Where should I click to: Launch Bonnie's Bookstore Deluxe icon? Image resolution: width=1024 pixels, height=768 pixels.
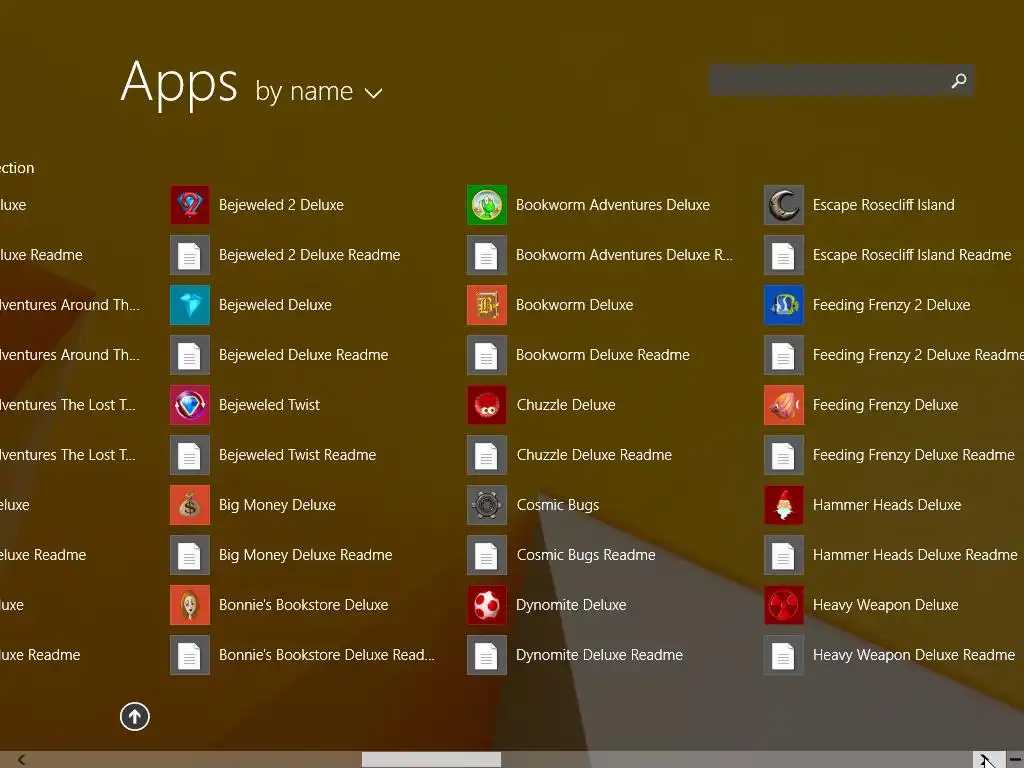tap(190, 605)
